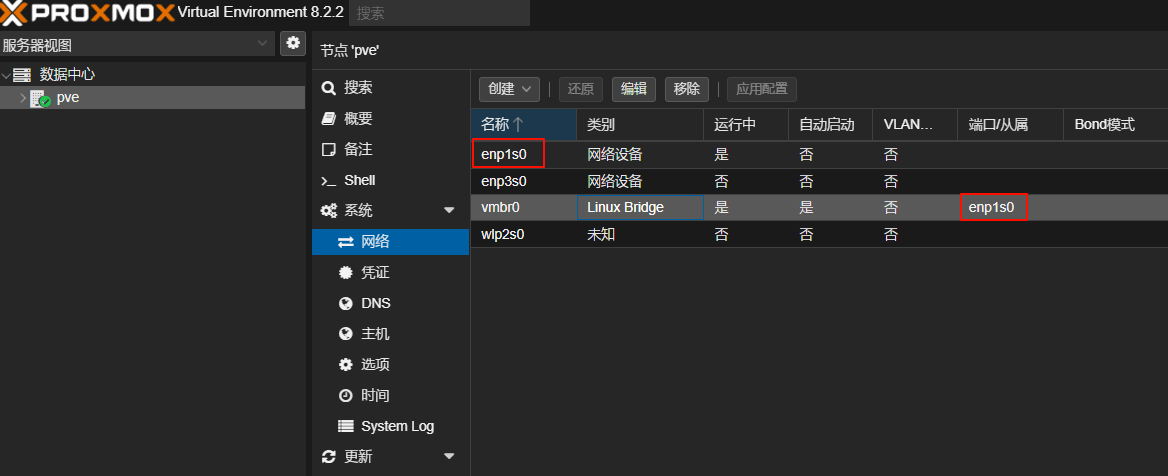Click the top search input field
The height and width of the screenshot is (476, 1168).
439,13
